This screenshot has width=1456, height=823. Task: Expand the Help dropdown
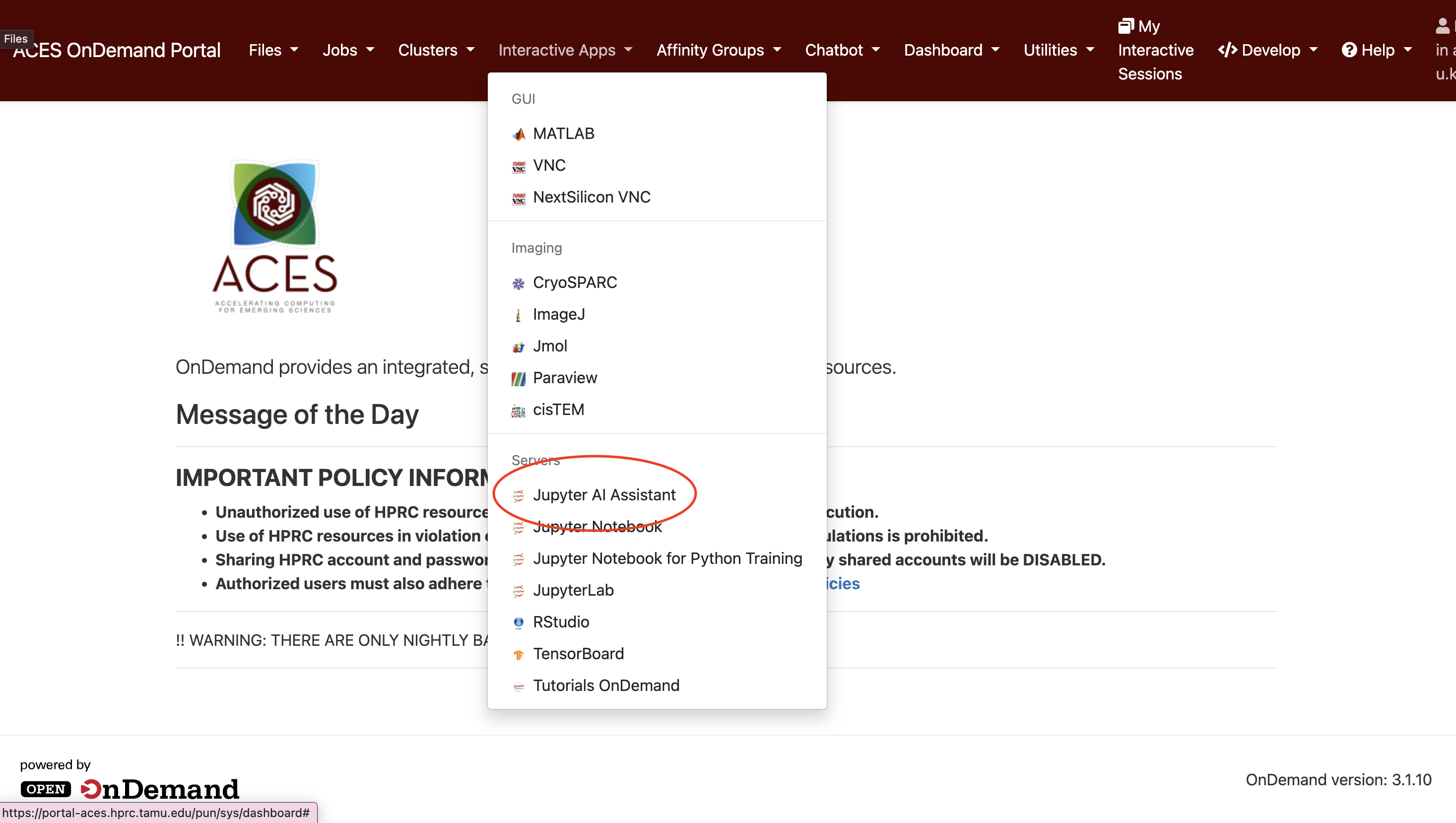[1377, 50]
